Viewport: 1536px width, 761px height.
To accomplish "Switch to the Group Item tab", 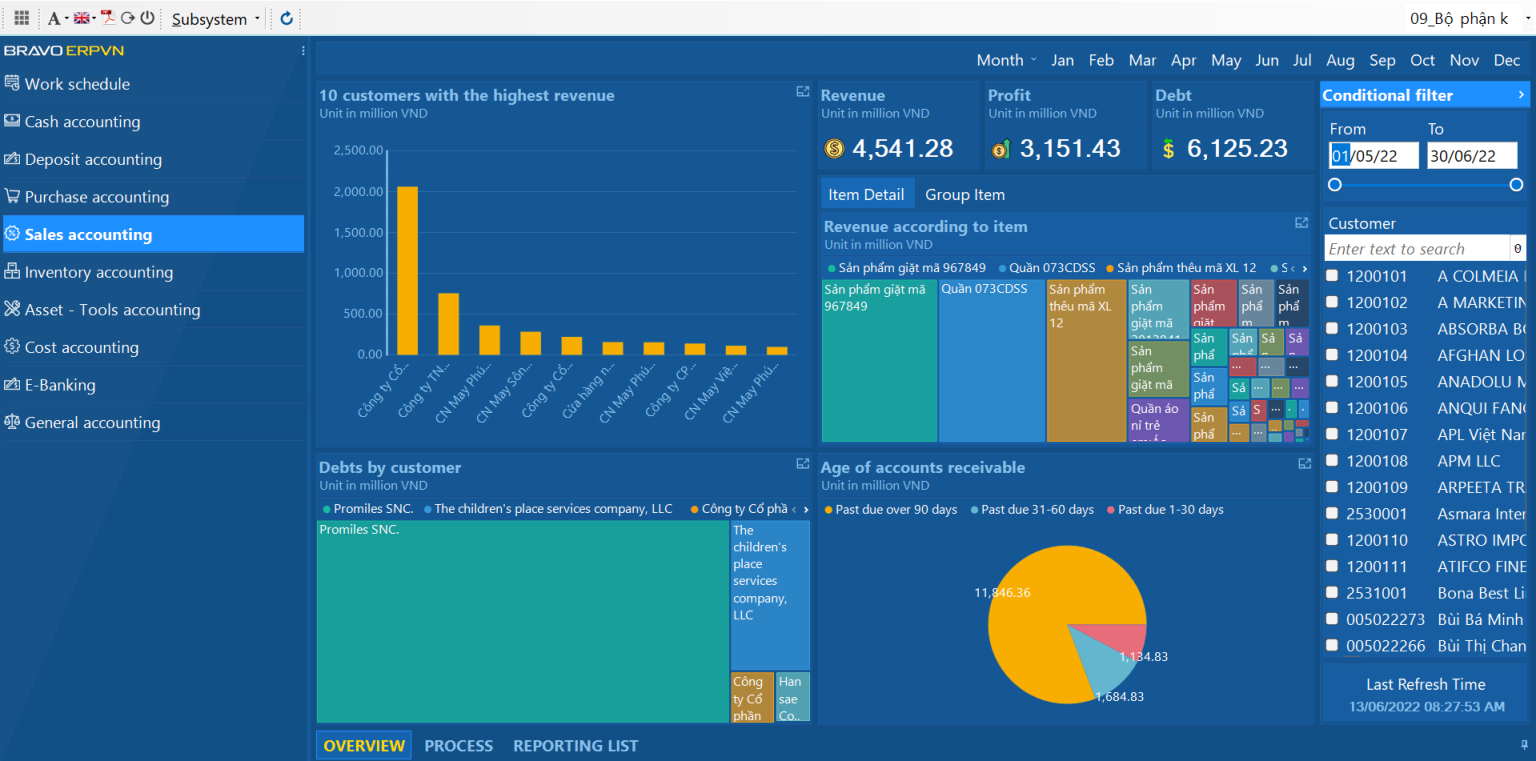I will 964,194.
